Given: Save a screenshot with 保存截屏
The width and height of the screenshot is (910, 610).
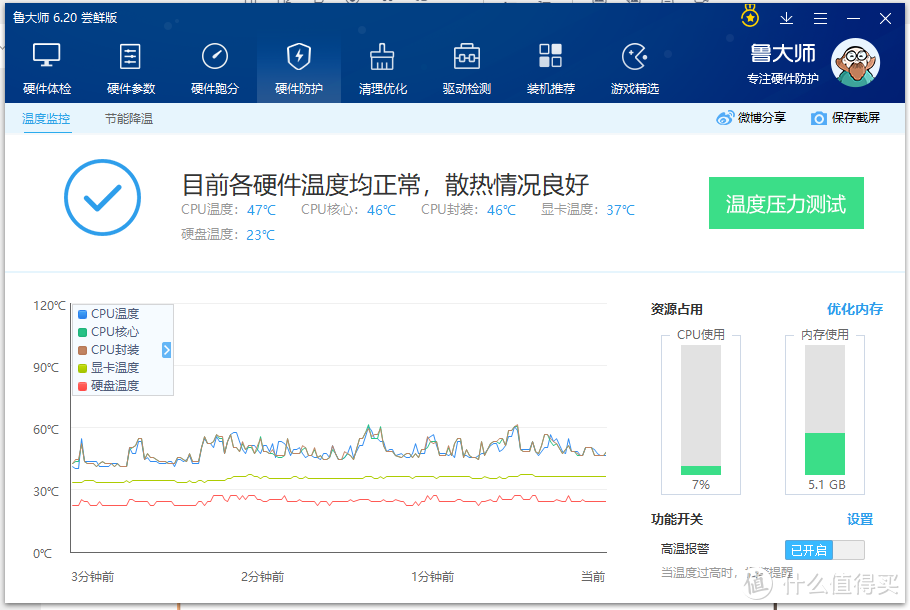Looking at the screenshot, I should [845, 118].
